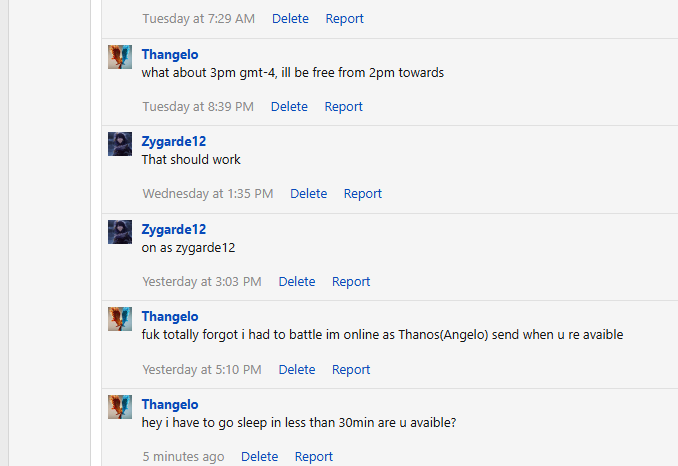Report the message from Tuesday at 7:29 AM
678x466 pixels.
click(344, 19)
